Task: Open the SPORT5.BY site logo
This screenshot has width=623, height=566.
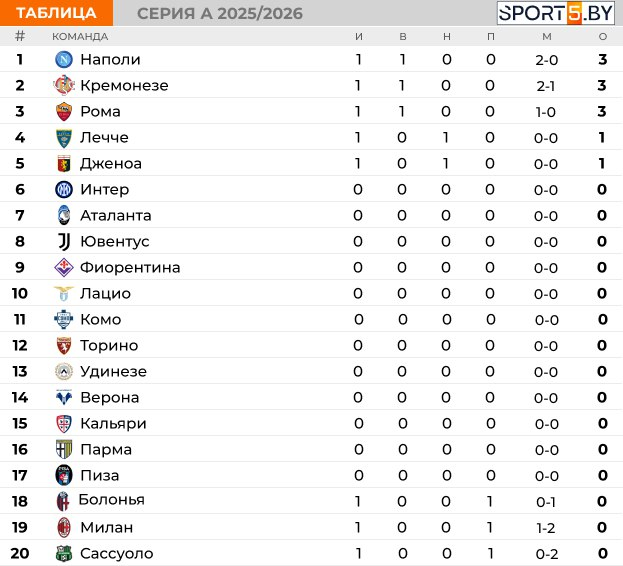Action: click(x=555, y=13)
